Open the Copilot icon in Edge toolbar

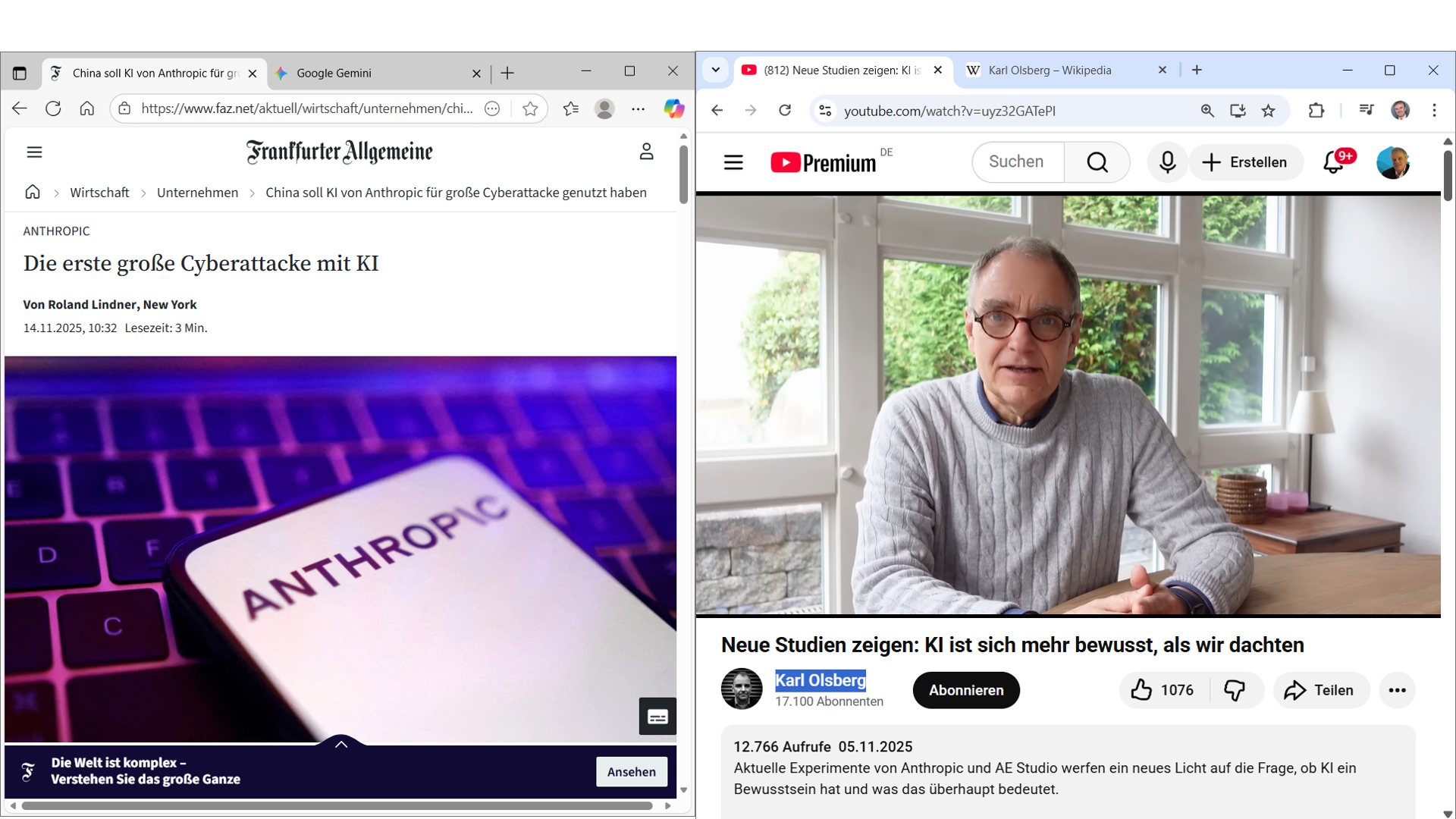click(673, 108)
